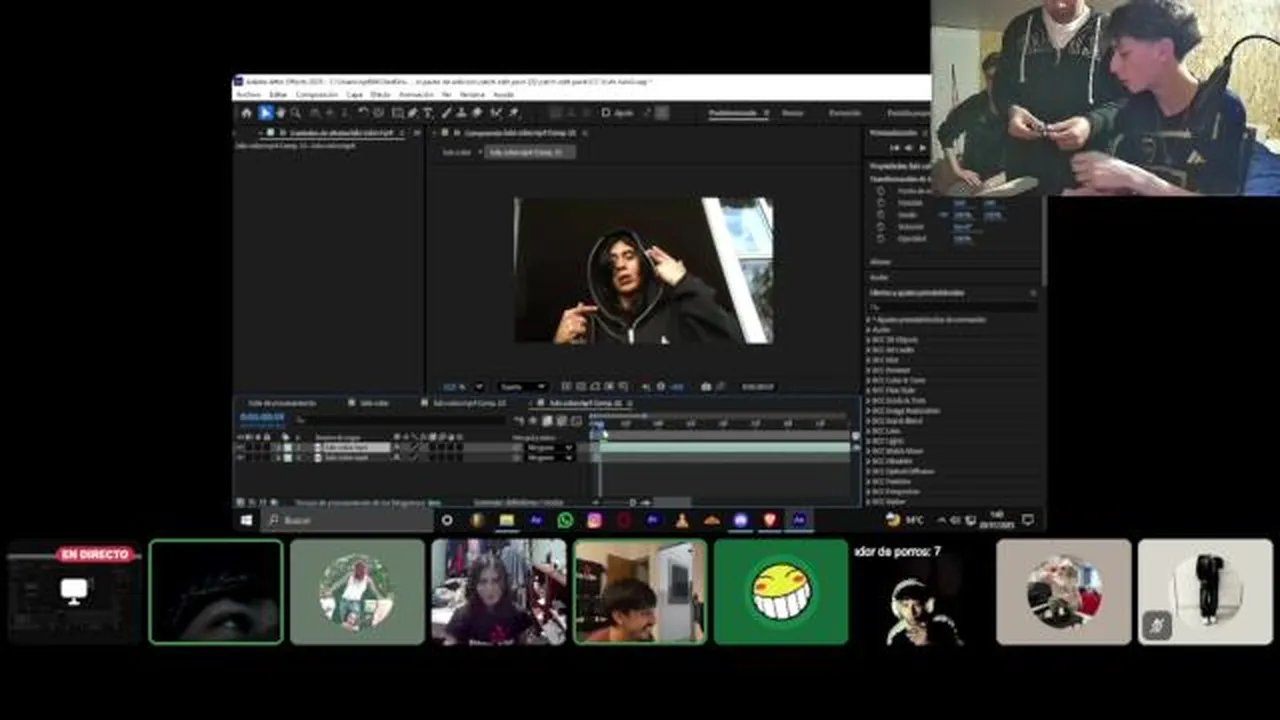Image resolution: width=1280 pixels, height=720 pixels.
Task: Open the Archivo menu
Action: (248, 94)
